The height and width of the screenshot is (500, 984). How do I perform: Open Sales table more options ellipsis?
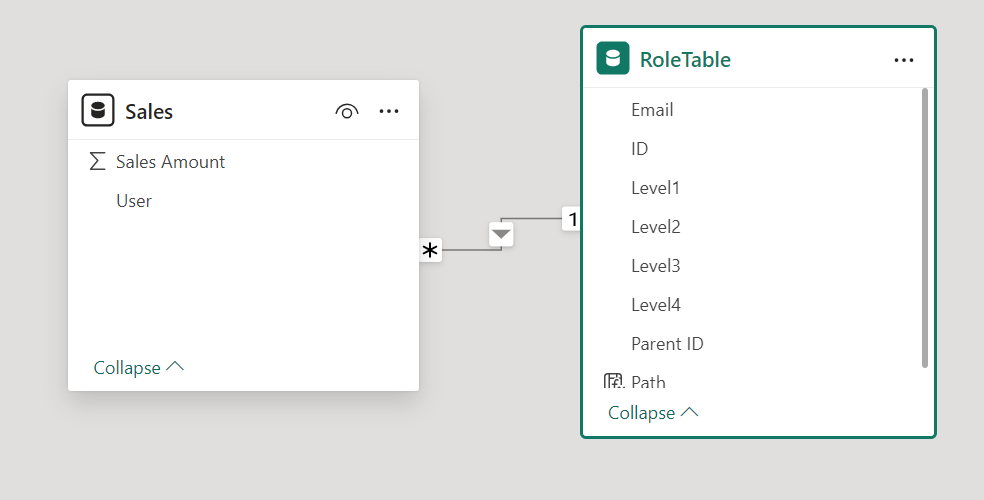point(389,111)
